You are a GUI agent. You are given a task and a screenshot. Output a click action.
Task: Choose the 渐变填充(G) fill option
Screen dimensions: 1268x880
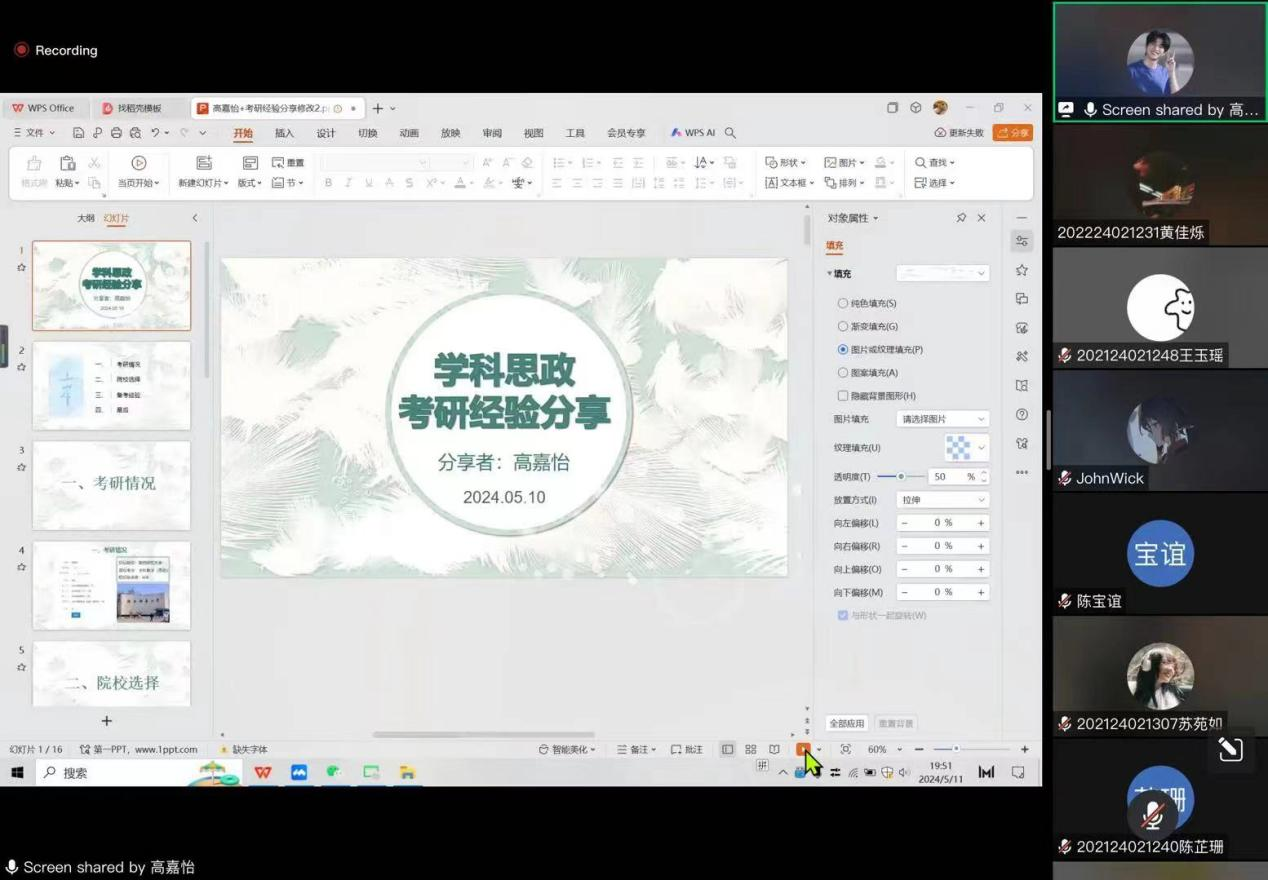pyautogui.click(x=843, y=326)
